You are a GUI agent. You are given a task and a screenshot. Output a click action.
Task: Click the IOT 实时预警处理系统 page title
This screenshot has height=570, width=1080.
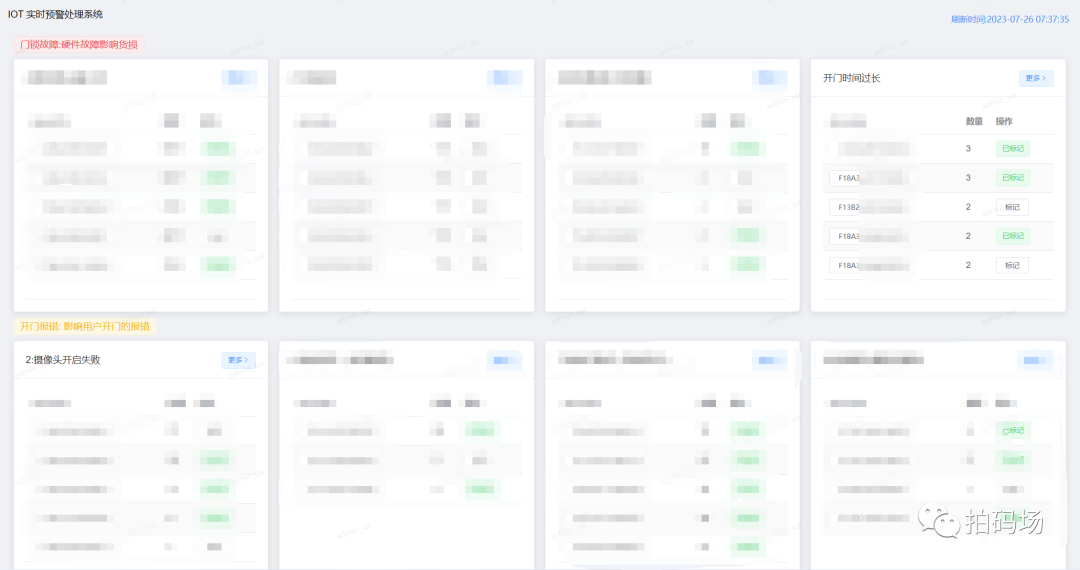[x=55, y=14]
